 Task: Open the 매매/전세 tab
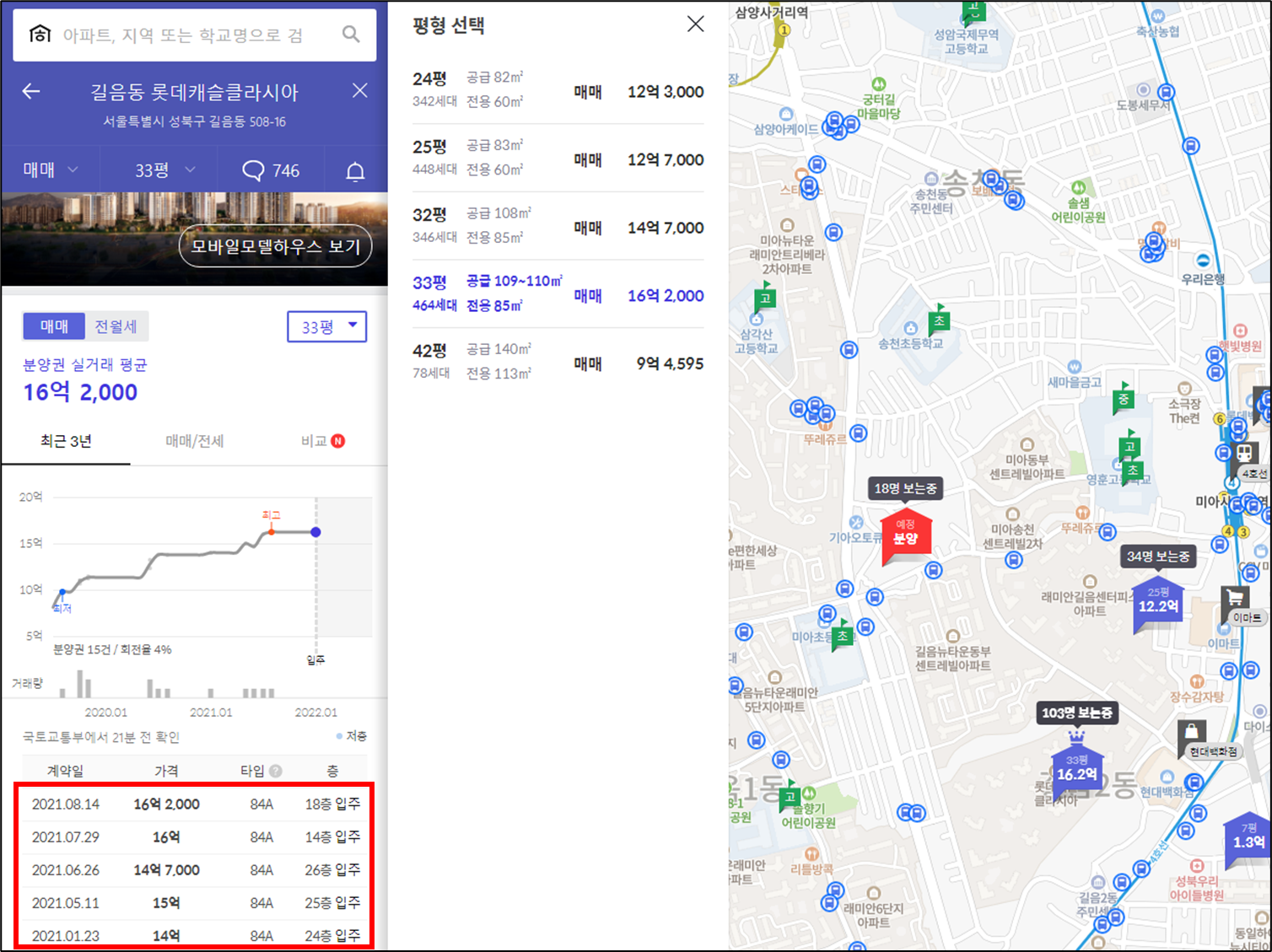pyautogui.click(x=194, y=441)
